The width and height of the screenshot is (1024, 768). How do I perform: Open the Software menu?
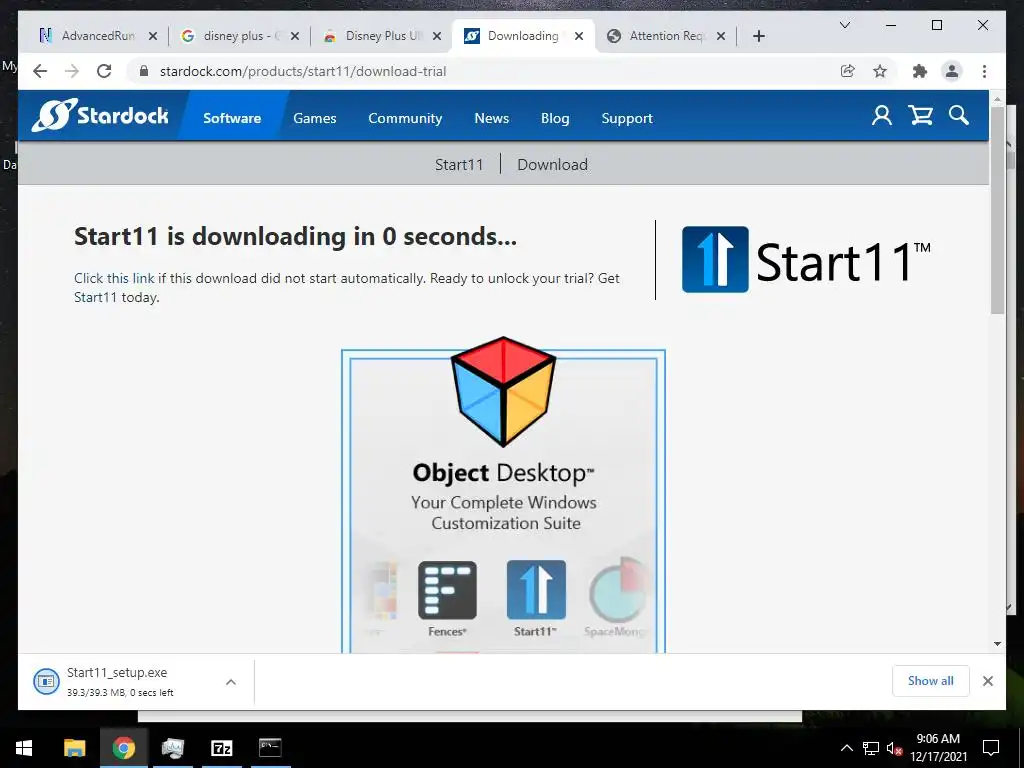coord(232,118)
